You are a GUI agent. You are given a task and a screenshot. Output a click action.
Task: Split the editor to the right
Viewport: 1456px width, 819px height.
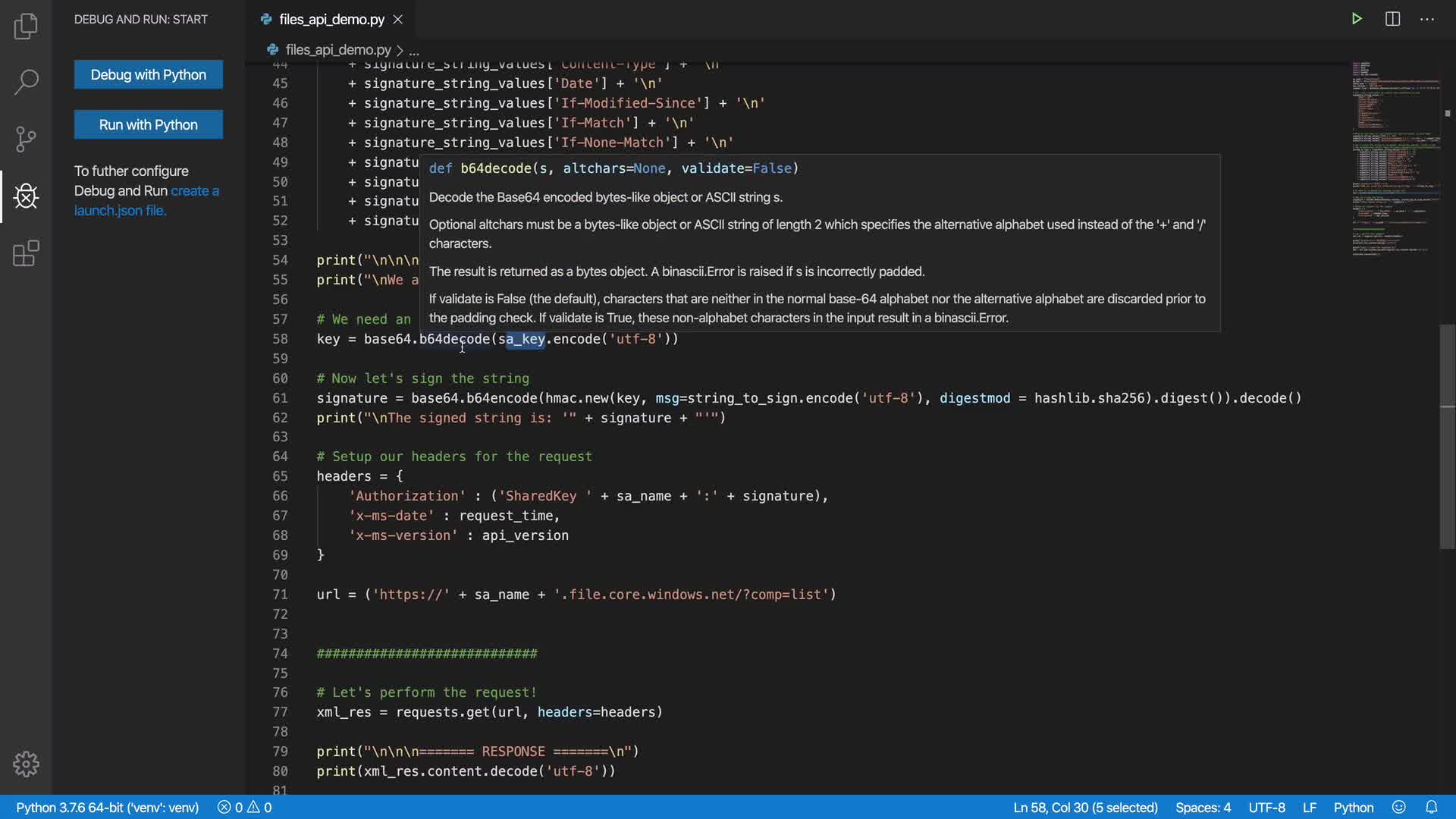click(x=1392, y=19)
